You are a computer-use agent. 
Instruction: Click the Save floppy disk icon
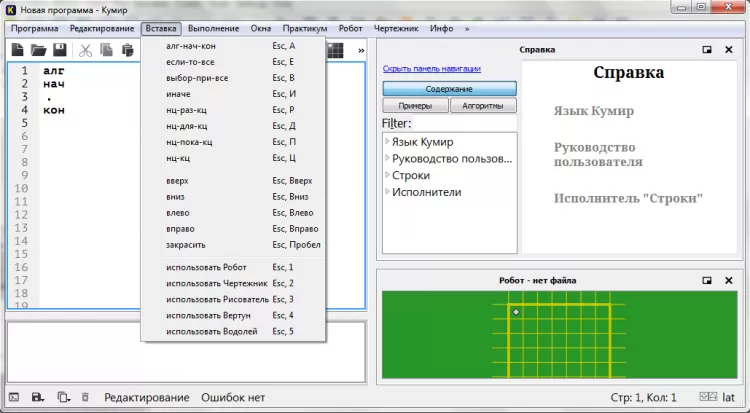tap(60, 50)
